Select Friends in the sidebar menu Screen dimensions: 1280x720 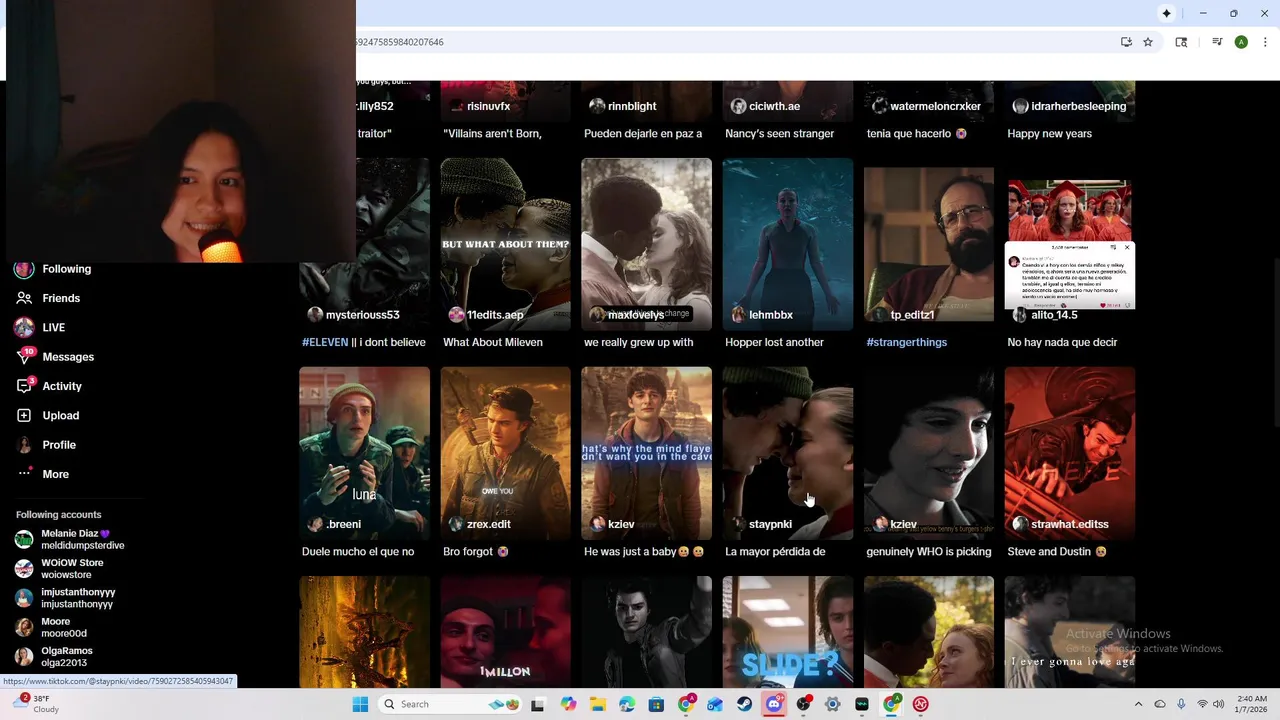61,298
